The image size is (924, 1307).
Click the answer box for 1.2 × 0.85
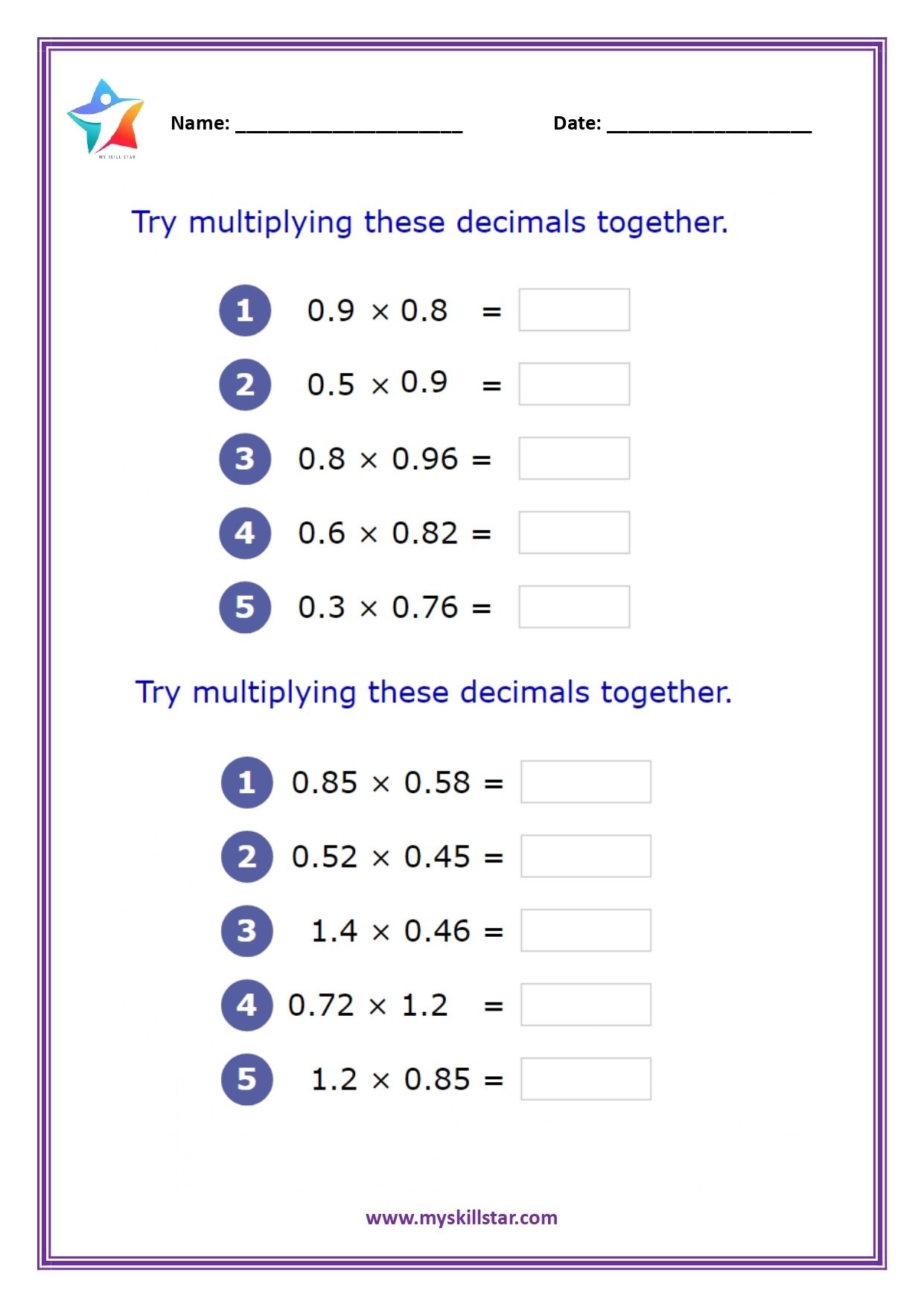(586, 1078)
